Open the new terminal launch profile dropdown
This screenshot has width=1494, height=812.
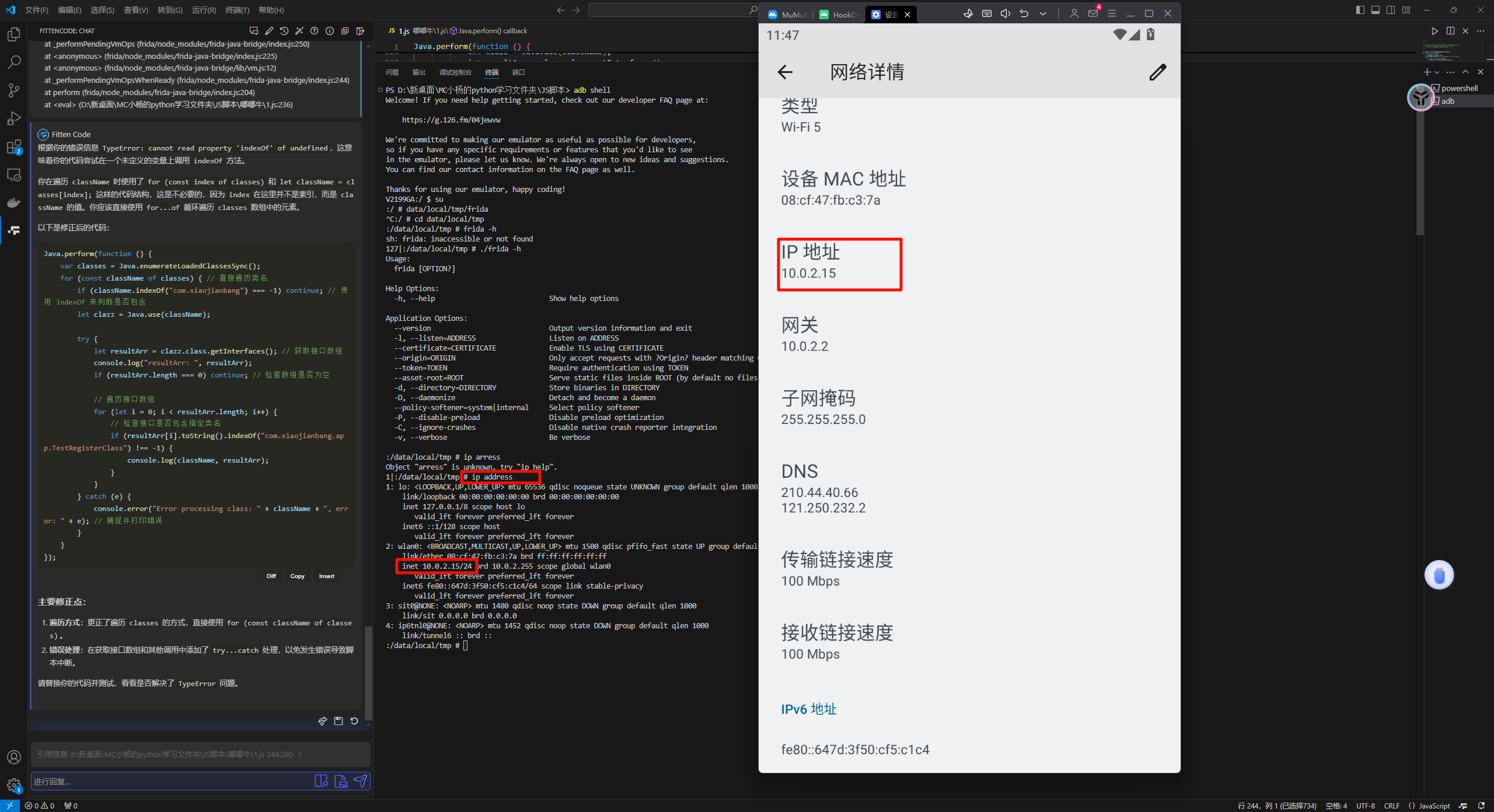[x=1437, y=72]
